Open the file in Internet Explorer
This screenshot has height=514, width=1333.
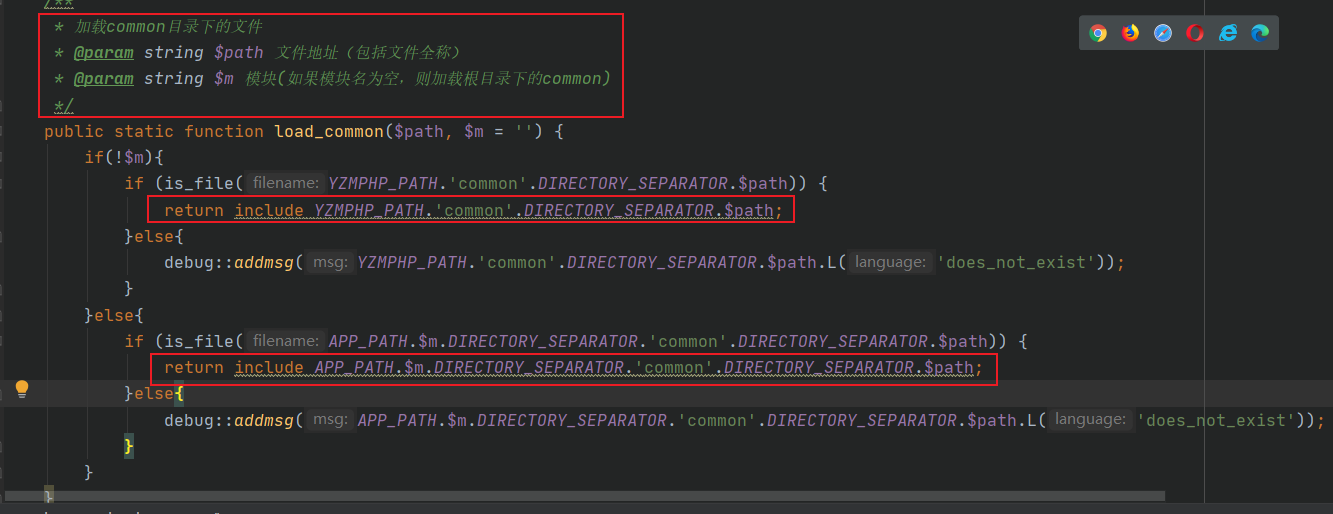coord(1228,33)
